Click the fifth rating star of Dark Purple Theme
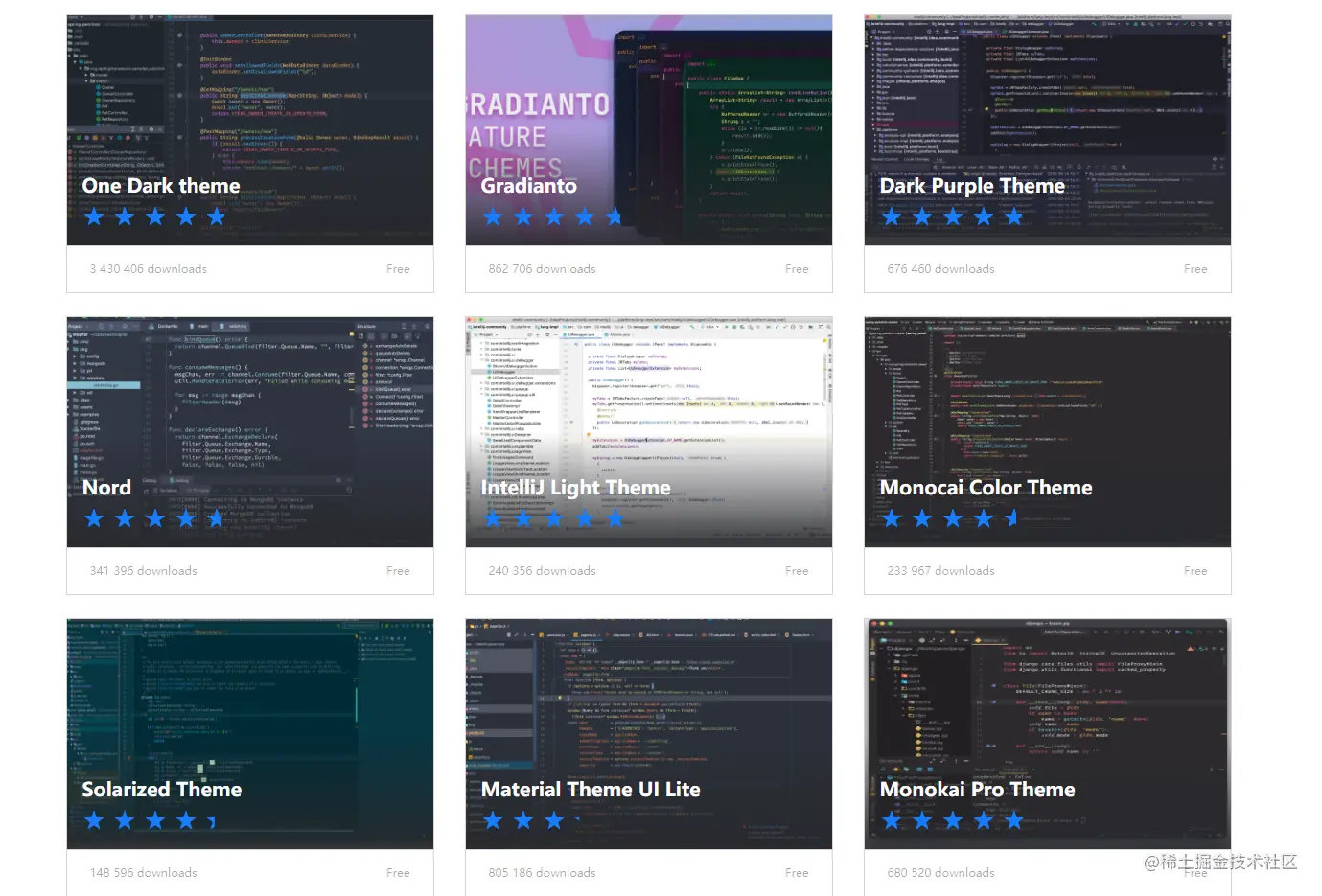1322x896 pixels. coord(1014,217)
